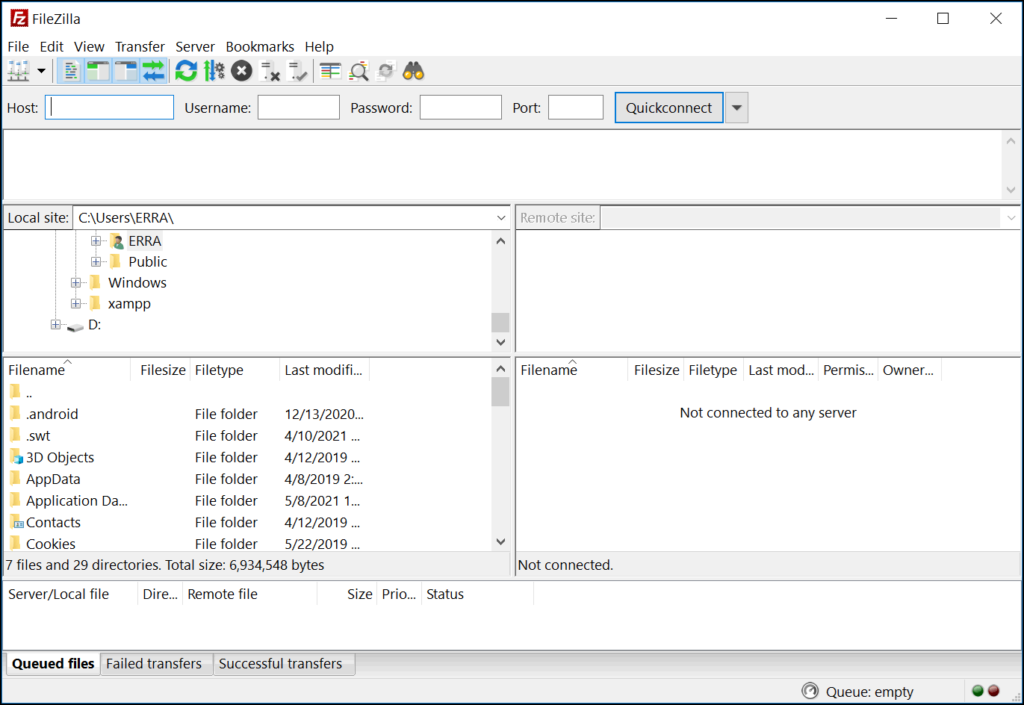The image size is (1024, 705).
Task: Open the File menu
Action: [x=18, y=47]
